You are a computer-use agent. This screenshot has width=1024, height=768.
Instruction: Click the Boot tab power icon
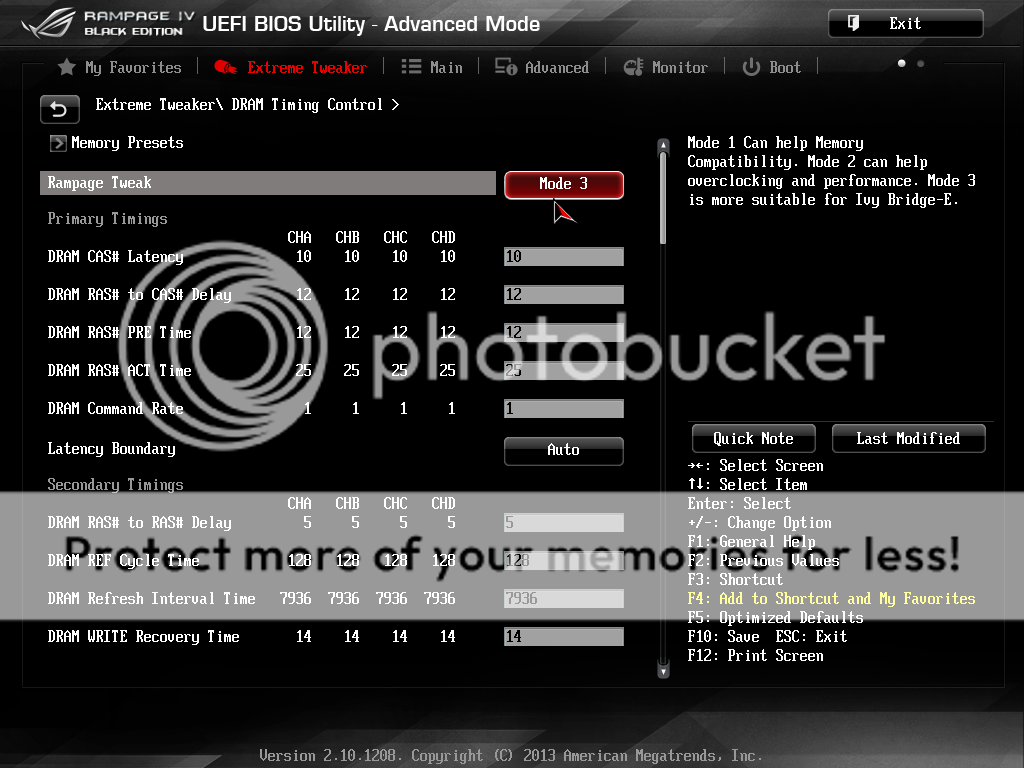click(751, 67)
